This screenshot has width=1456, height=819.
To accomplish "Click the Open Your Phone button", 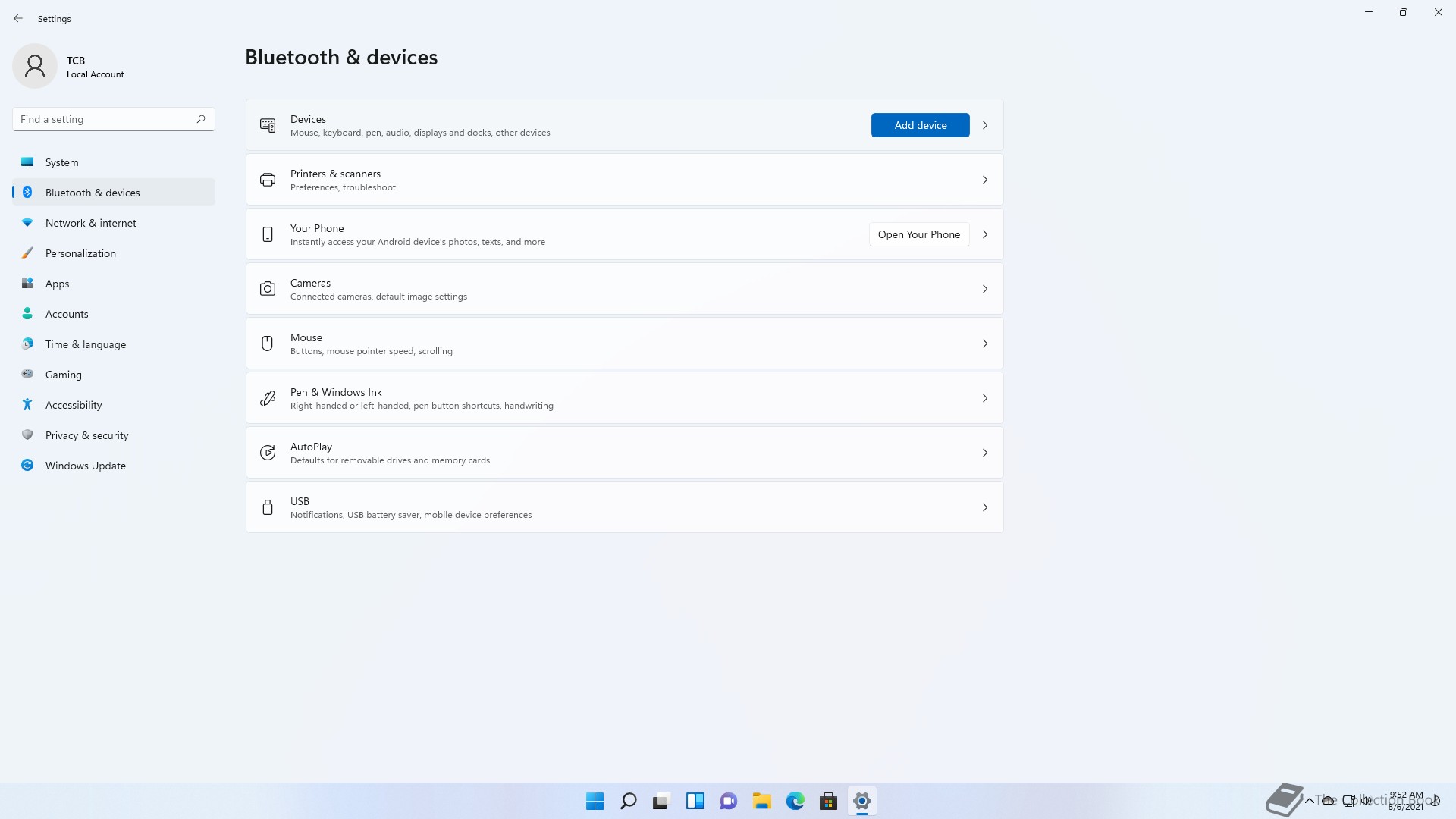I will click(x=919, y=234).
